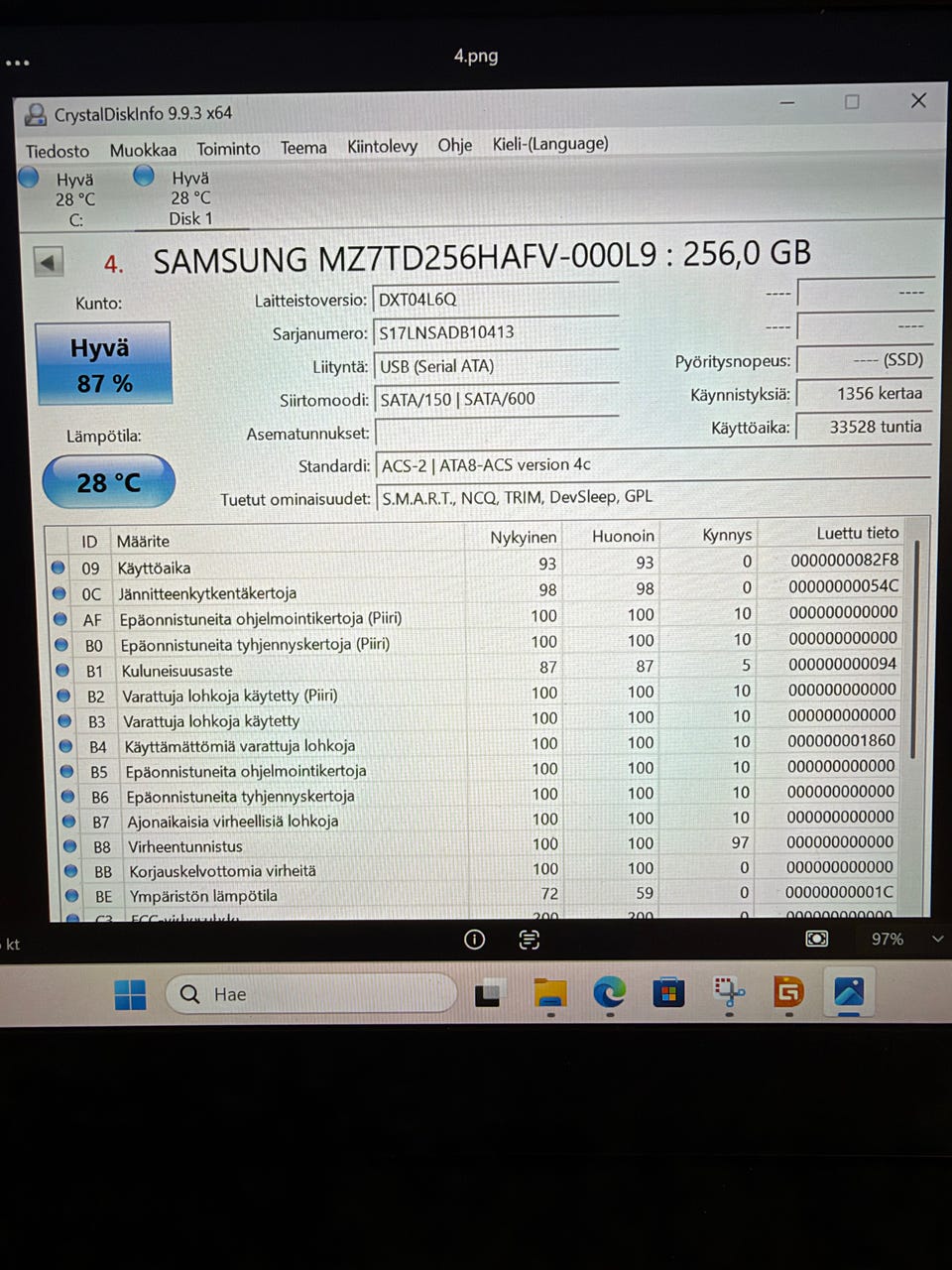Open the Kieli-(Language) menu

point(550,144)
